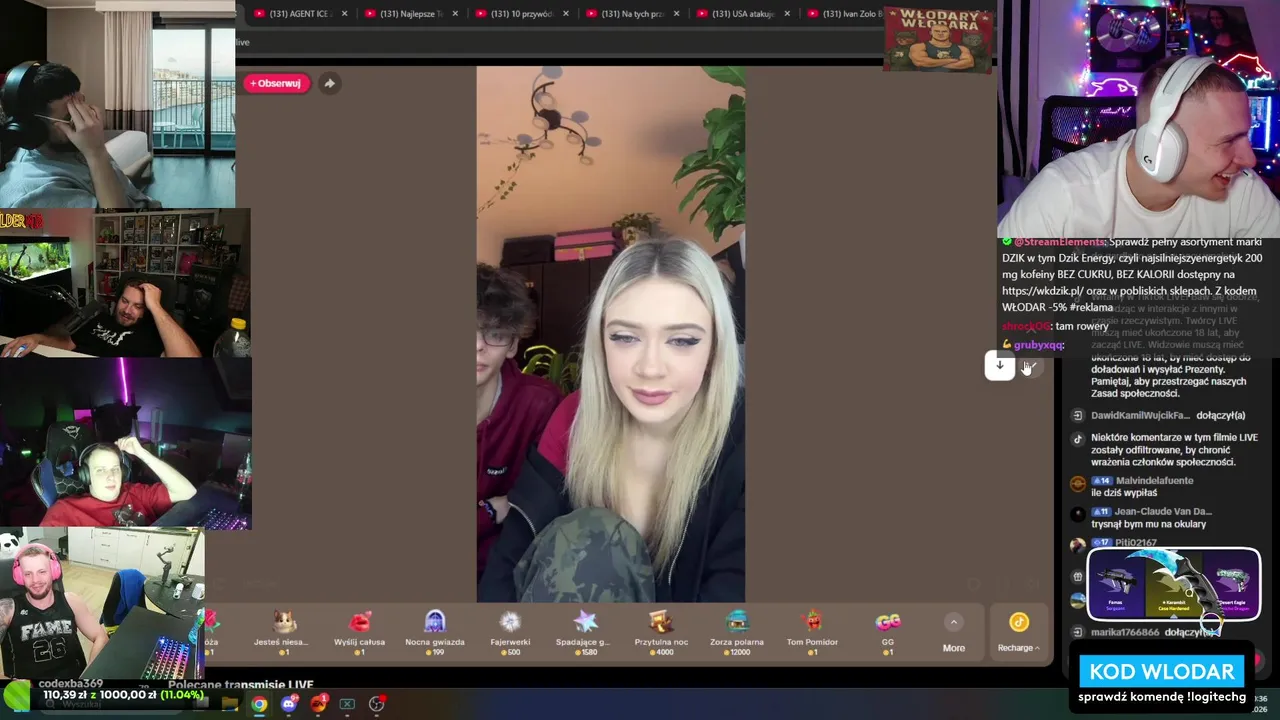Expand more gifts with the More arrow
This screenshot has height=720, width=1280.
[954, 632]
